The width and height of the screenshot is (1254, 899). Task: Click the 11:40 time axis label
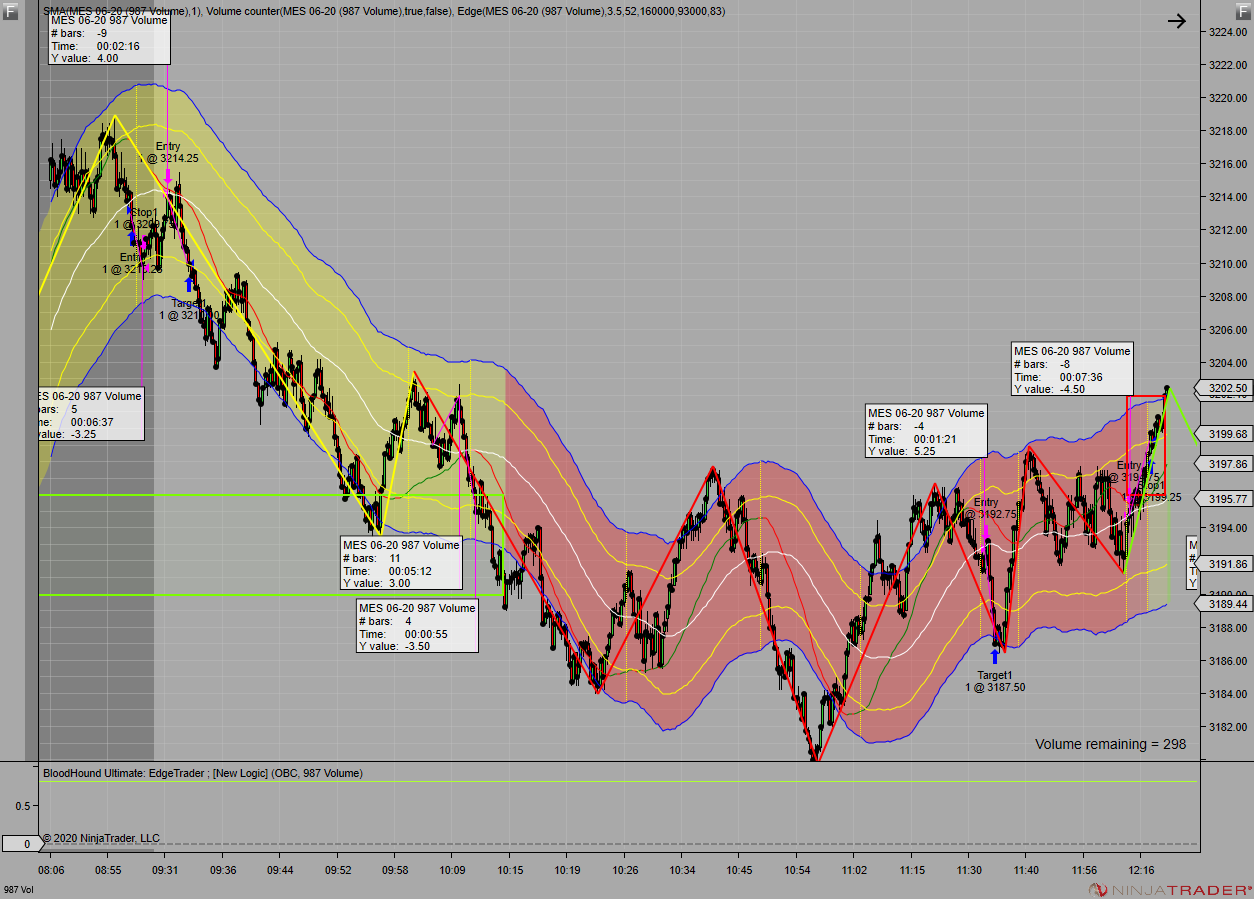(x=1026, y=871)
